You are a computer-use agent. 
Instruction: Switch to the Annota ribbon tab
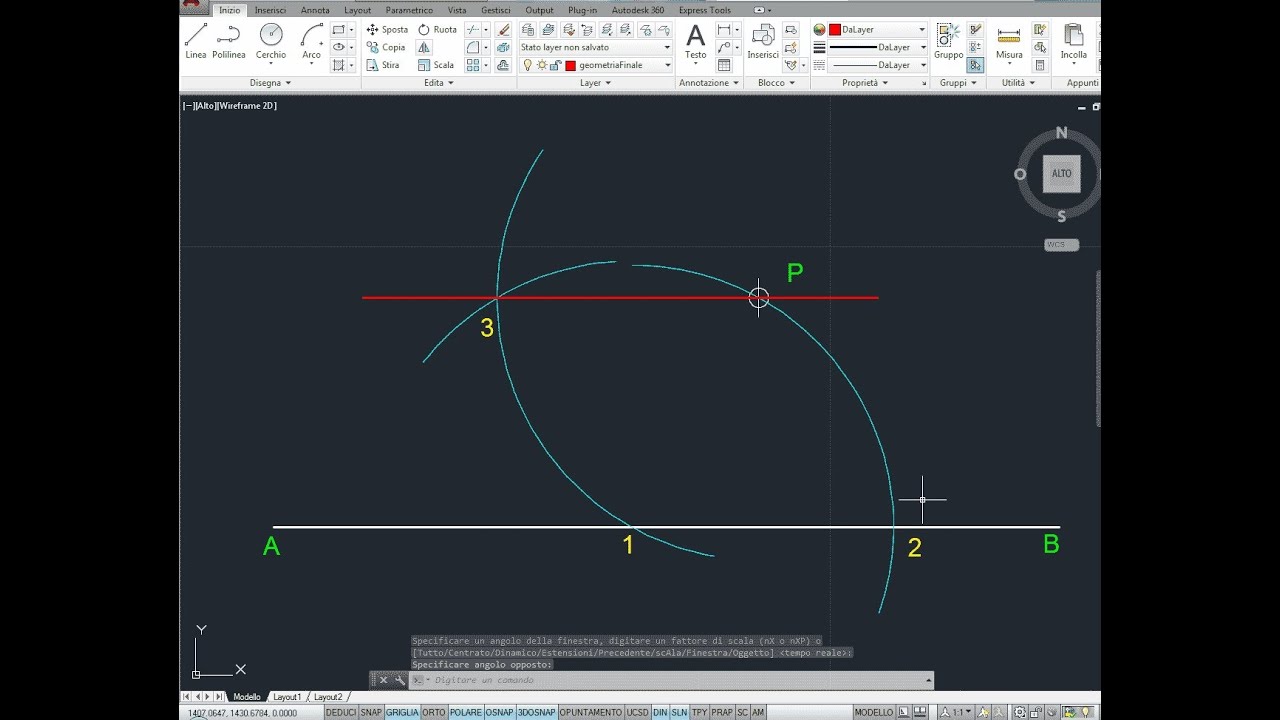click(315, 10)
